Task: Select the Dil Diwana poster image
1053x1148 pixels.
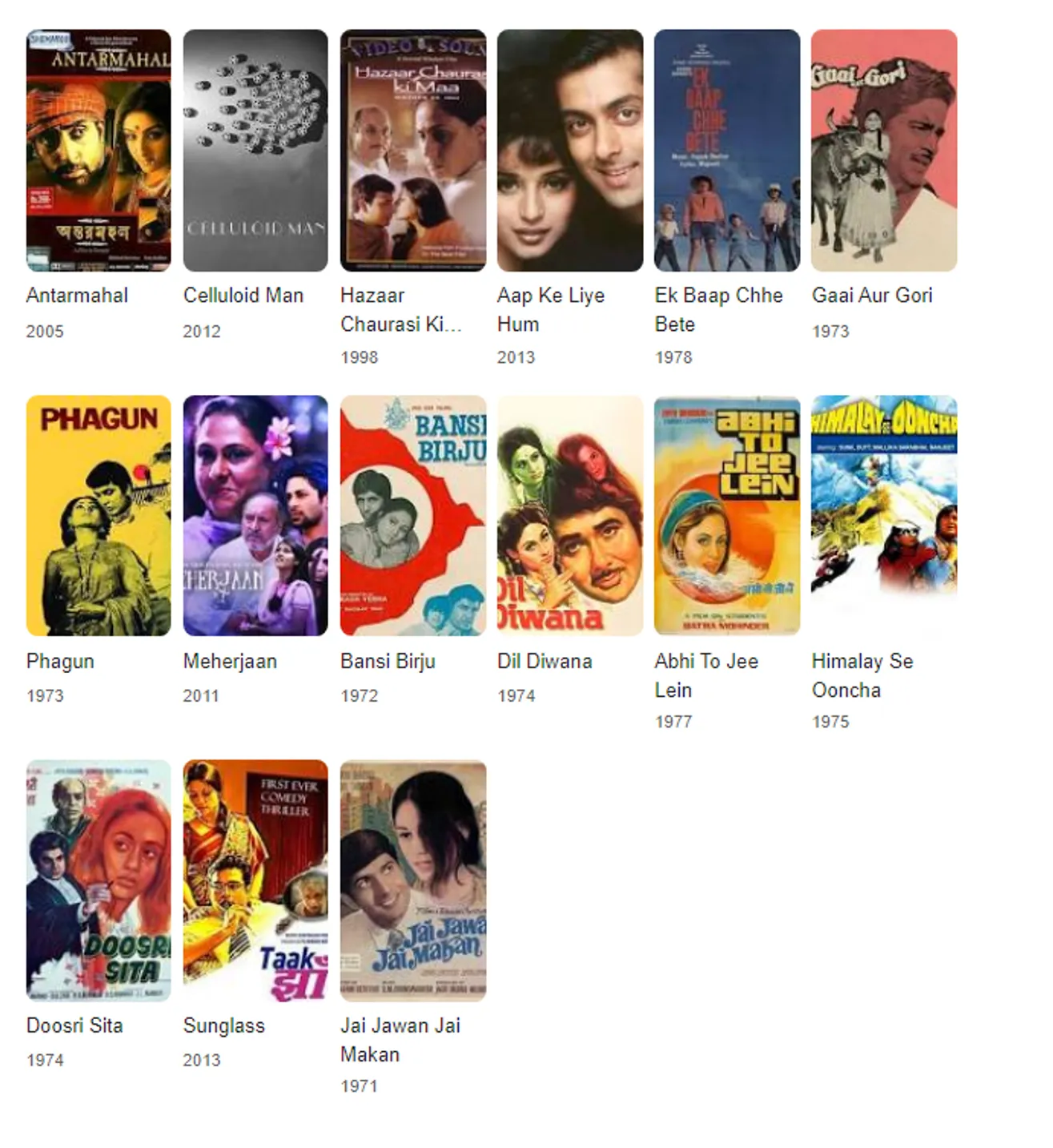Action: point(570,515)
